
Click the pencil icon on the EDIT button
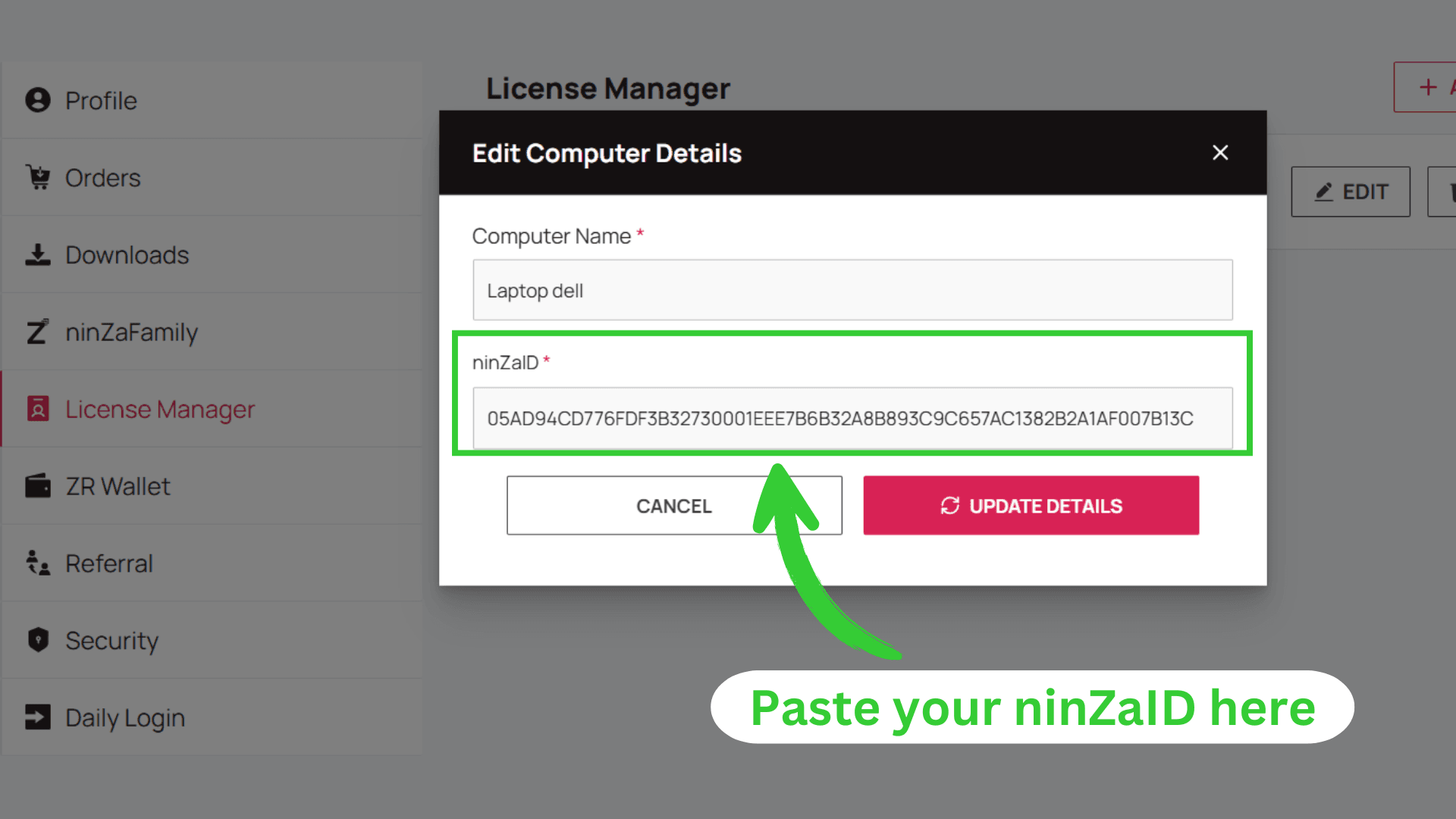click(1324, 192)
